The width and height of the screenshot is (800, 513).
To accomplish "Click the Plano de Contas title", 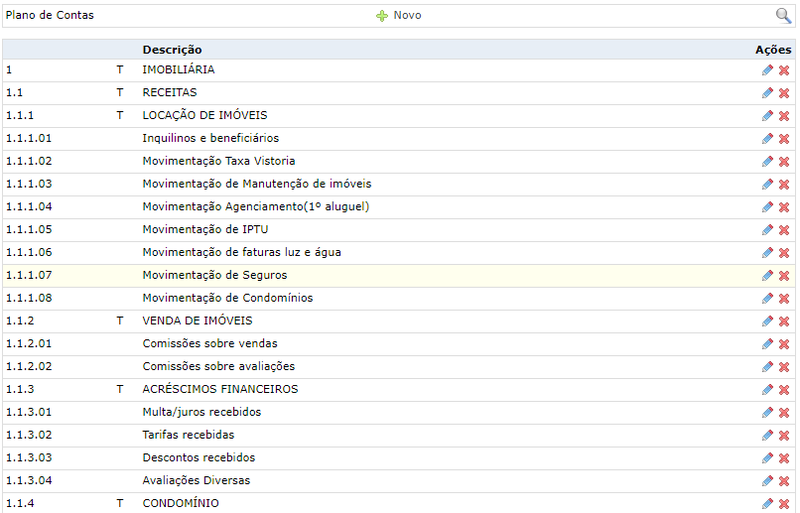I will (49, 15).
